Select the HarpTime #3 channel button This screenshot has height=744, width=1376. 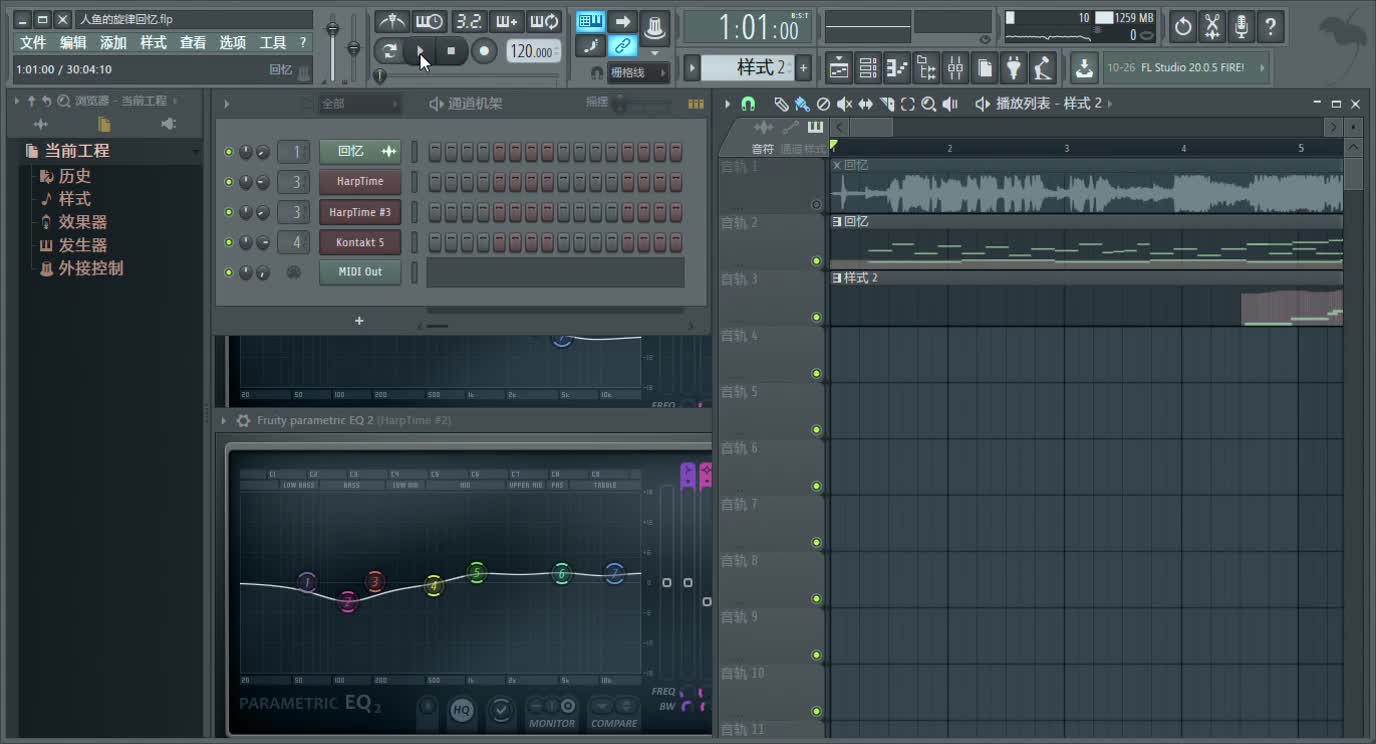point(360,212)
